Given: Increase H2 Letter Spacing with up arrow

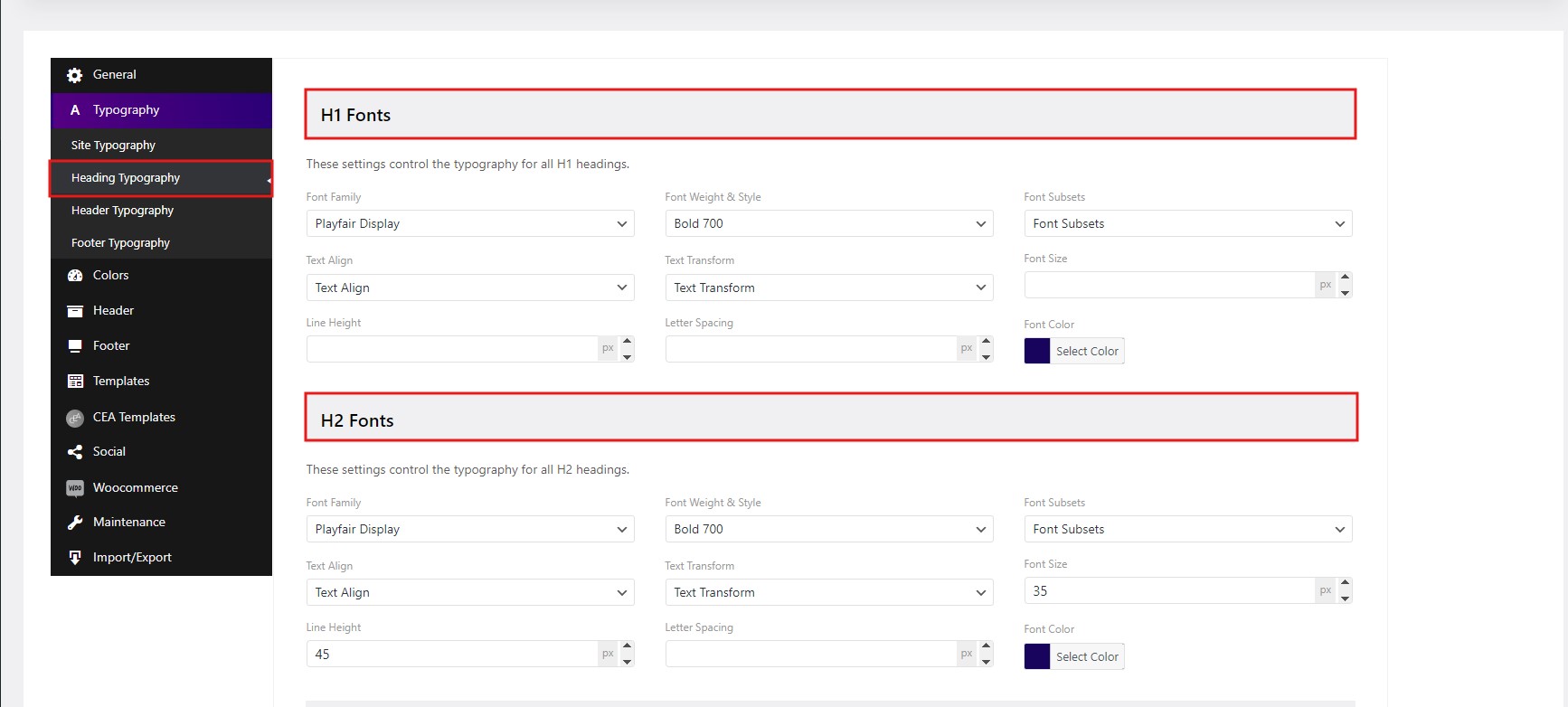Looking at the screenshot, I should (x=986, y=646).
